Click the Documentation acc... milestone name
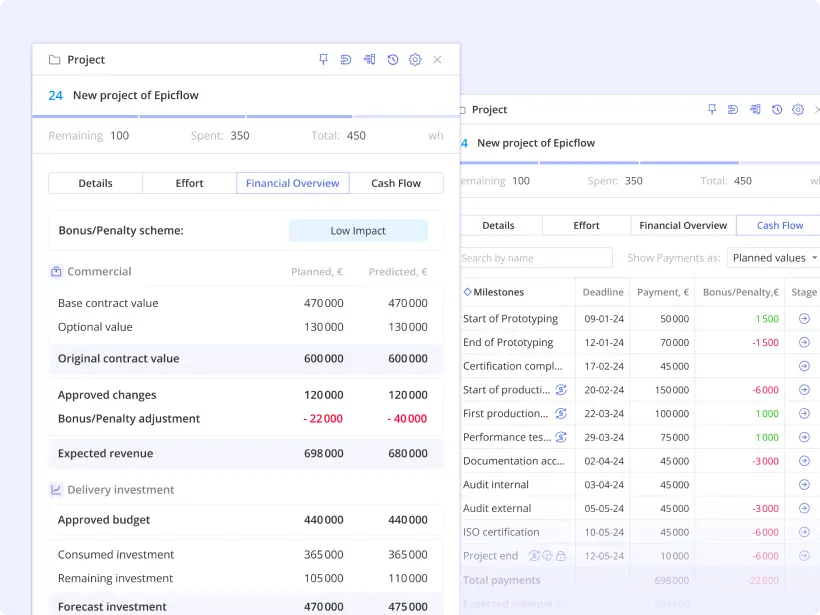 tap(514, 461)
